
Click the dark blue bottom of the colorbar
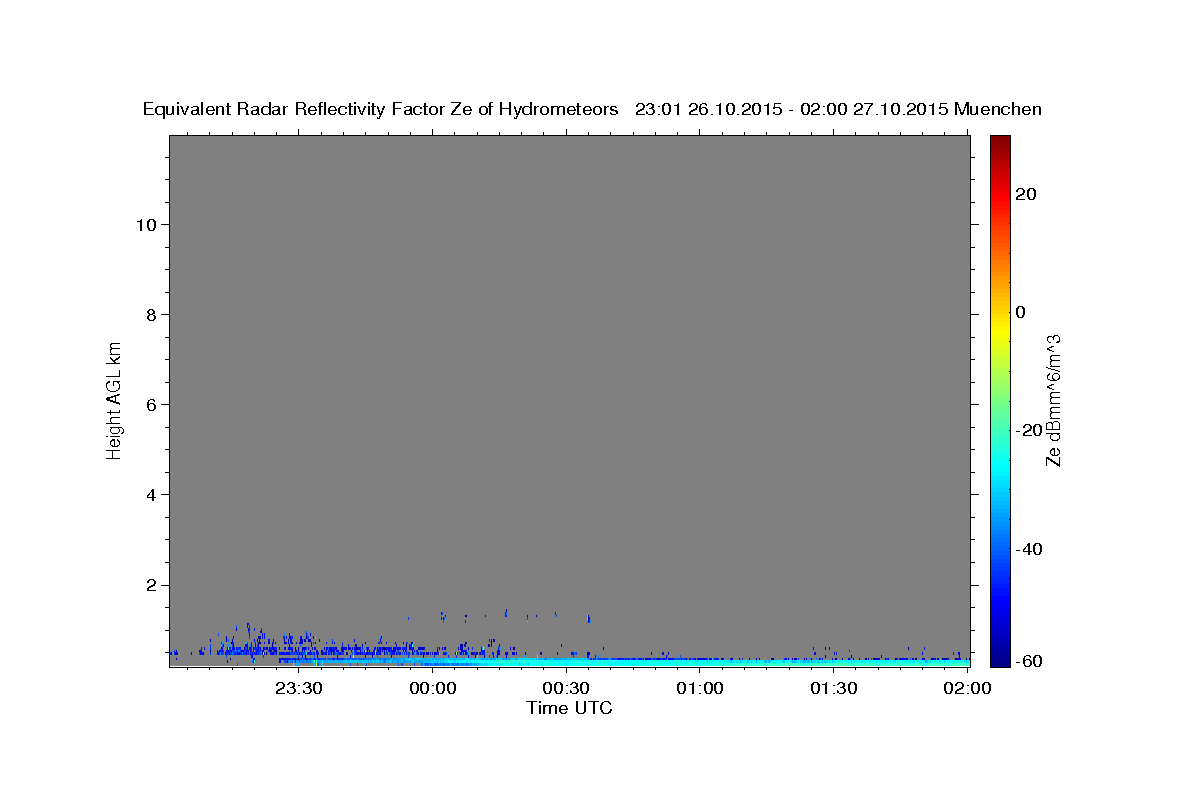tap(999, 658)
